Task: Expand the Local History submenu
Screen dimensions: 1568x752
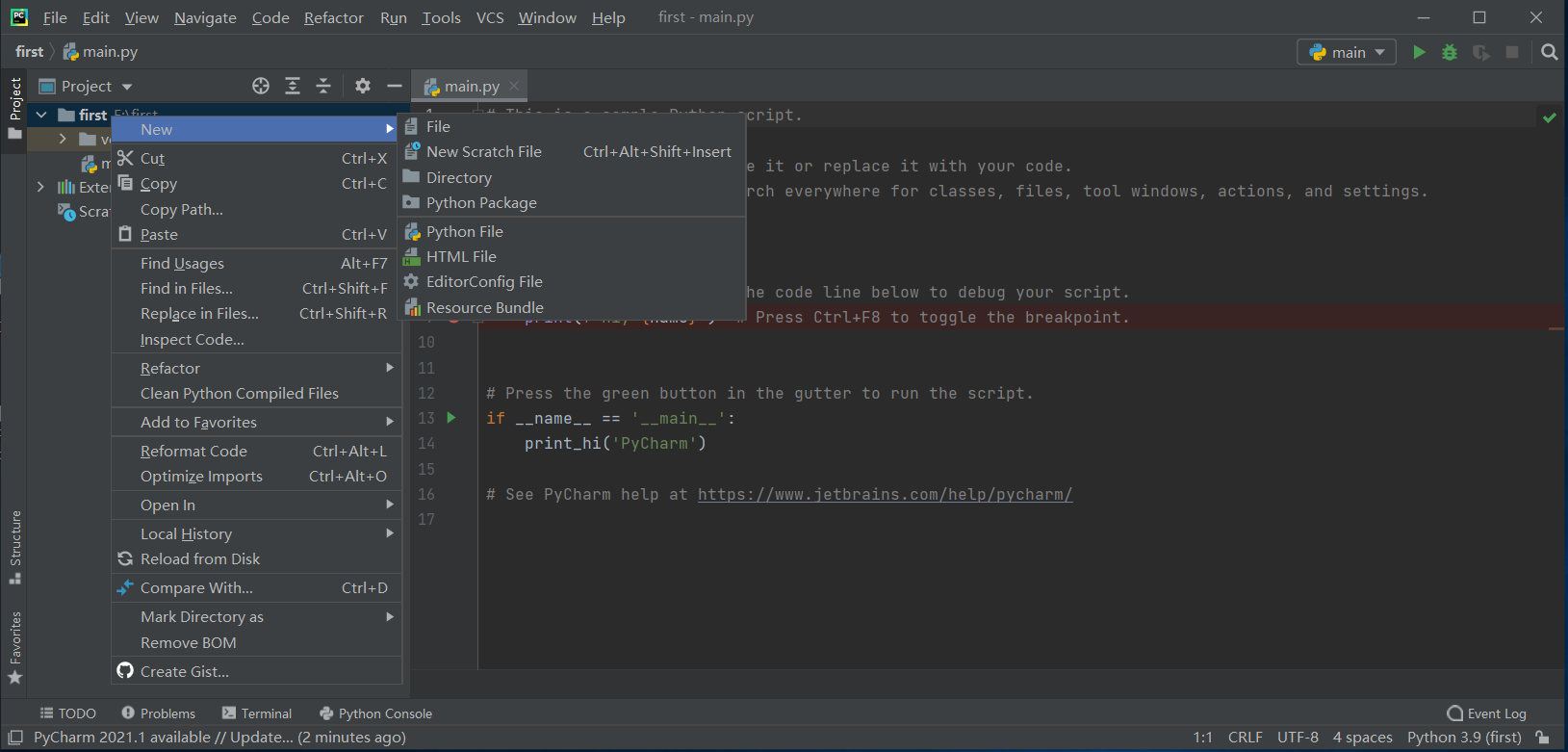Action: pos(256,533)
